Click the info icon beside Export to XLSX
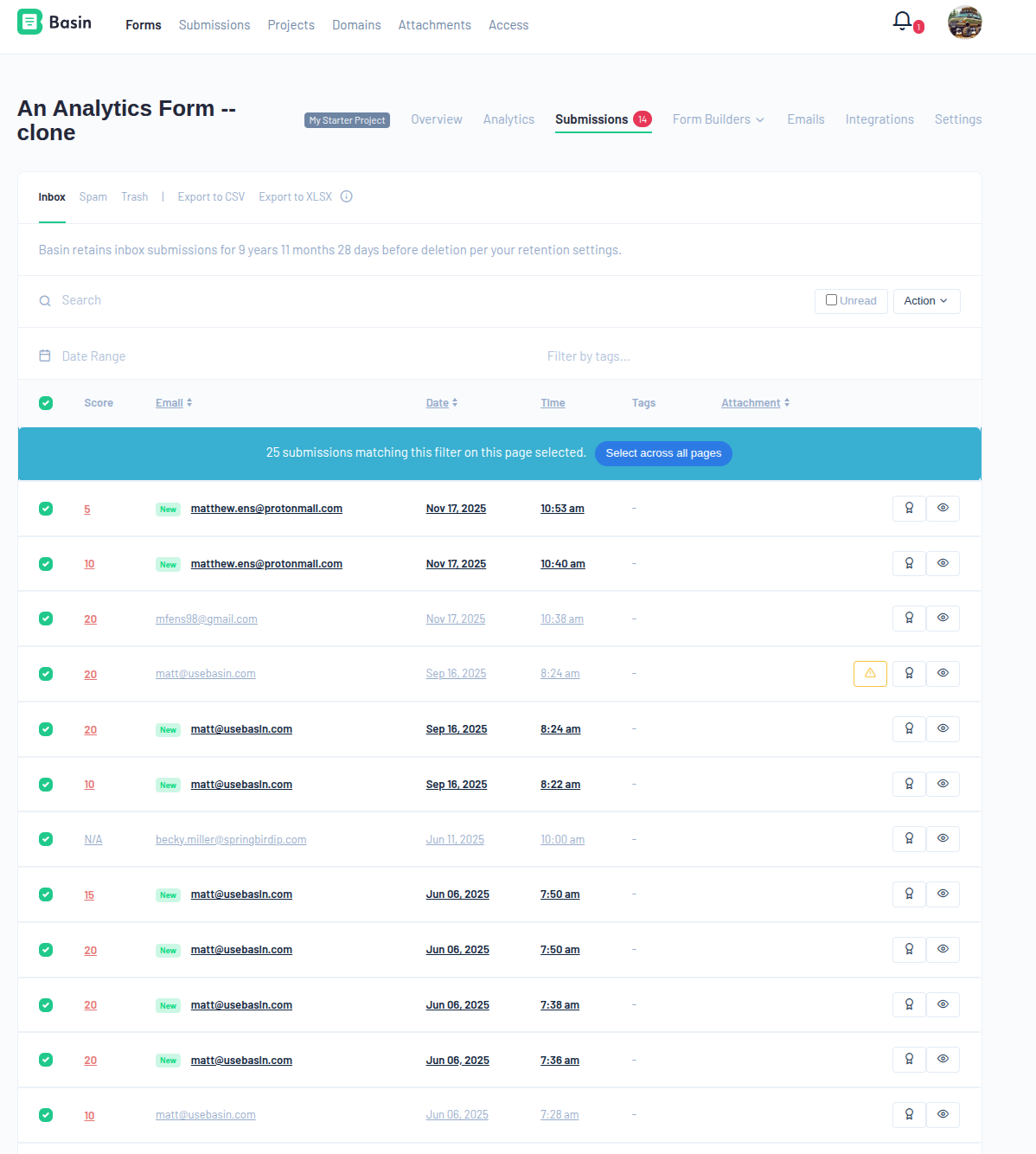The height and width of the screenshot is (1154, 1036). click(346, 196)
